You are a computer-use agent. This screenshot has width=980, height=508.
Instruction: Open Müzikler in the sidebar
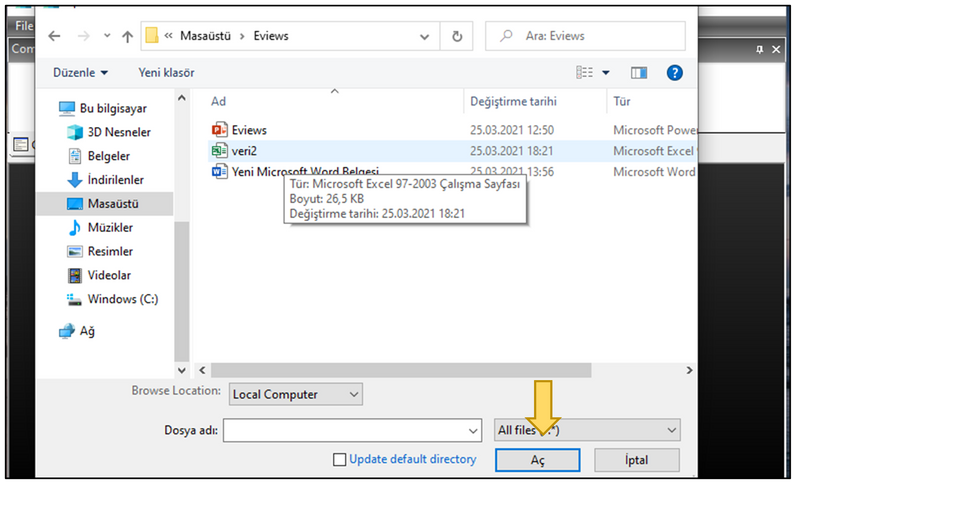pyautogui.click(x=100, y=227)
